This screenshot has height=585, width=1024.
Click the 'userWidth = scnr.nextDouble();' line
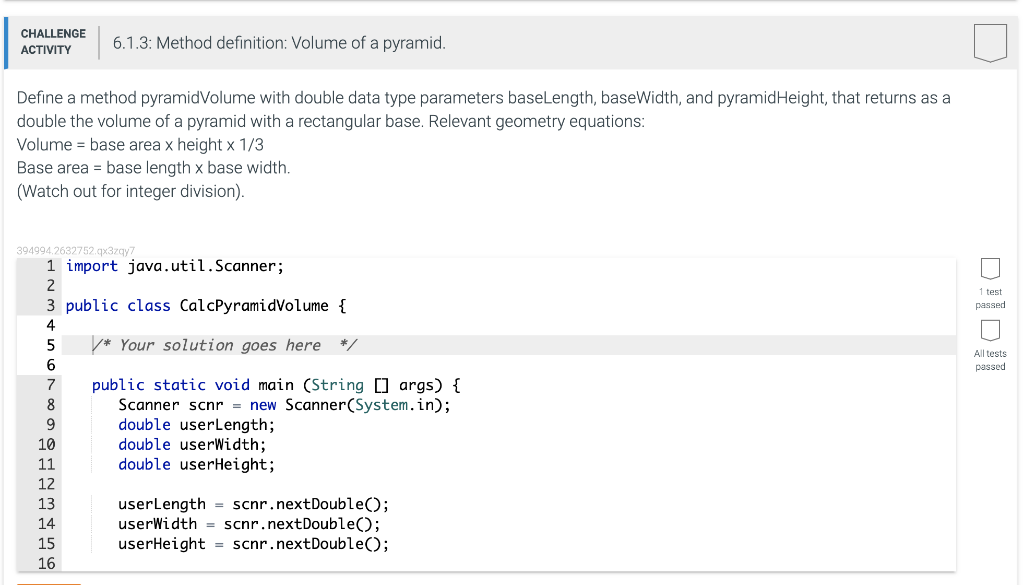coord(249,524)
